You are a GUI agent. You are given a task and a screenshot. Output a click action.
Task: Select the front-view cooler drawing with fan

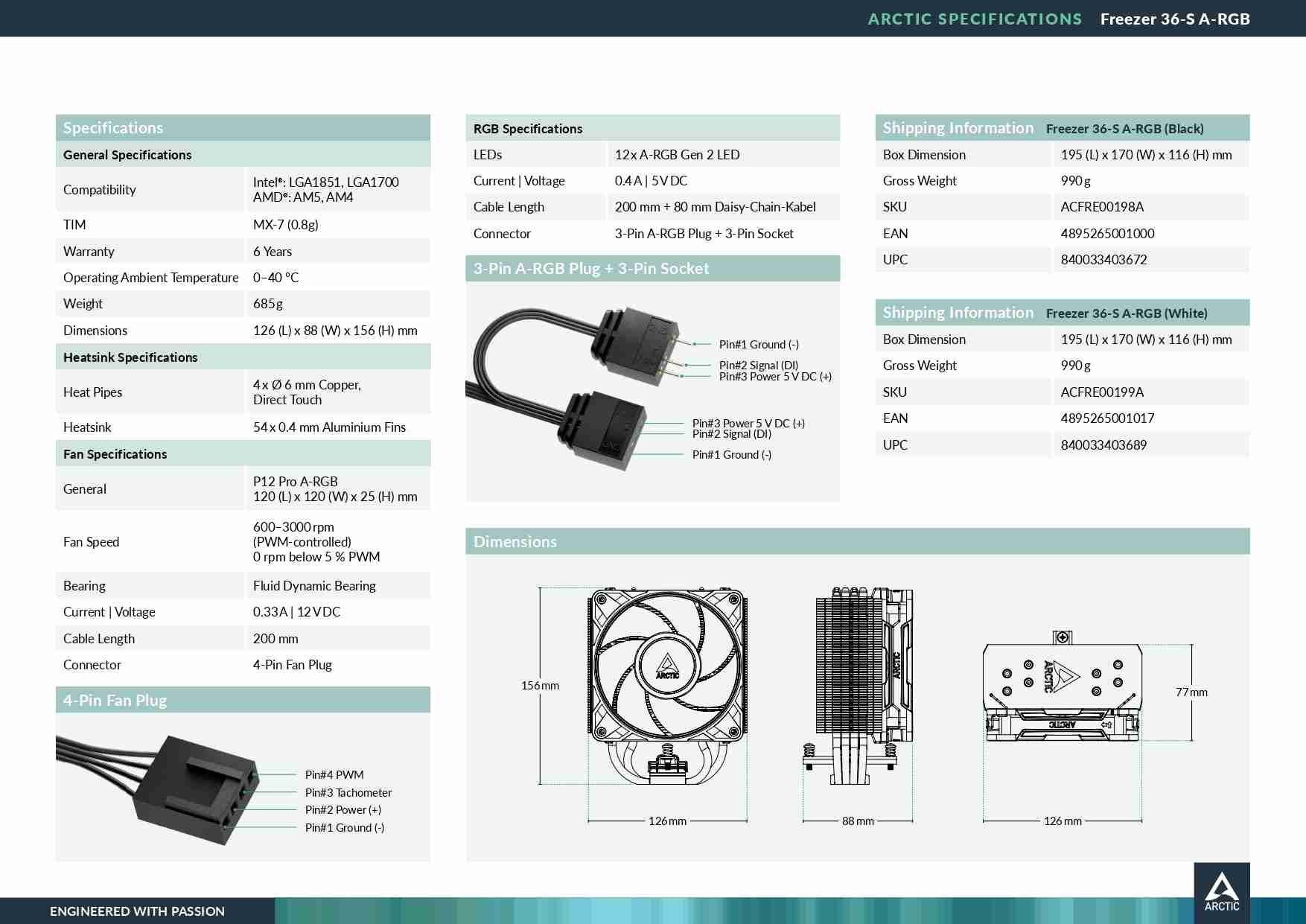(x=667, y=686)
